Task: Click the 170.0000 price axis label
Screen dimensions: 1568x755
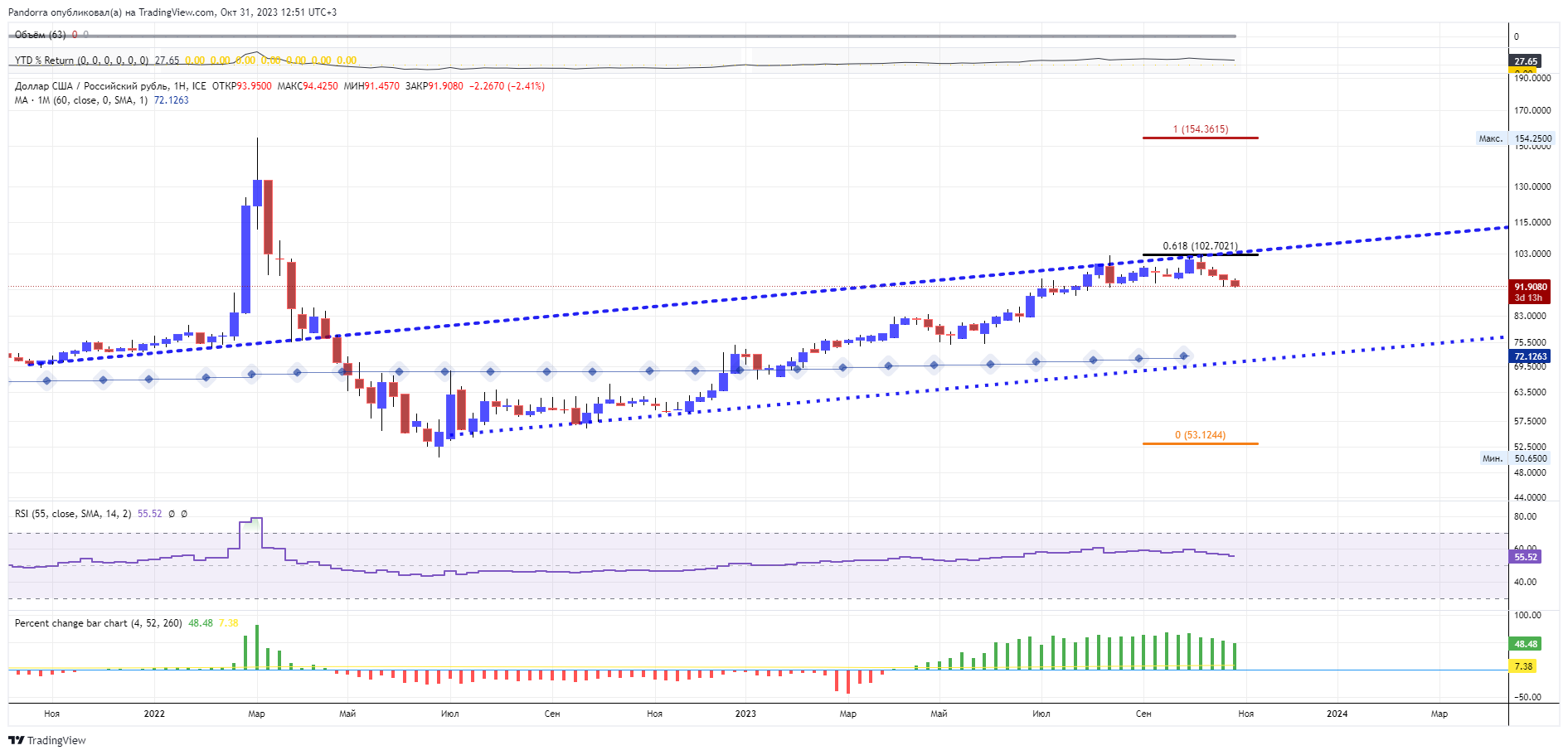Action: click(1532, 110)
